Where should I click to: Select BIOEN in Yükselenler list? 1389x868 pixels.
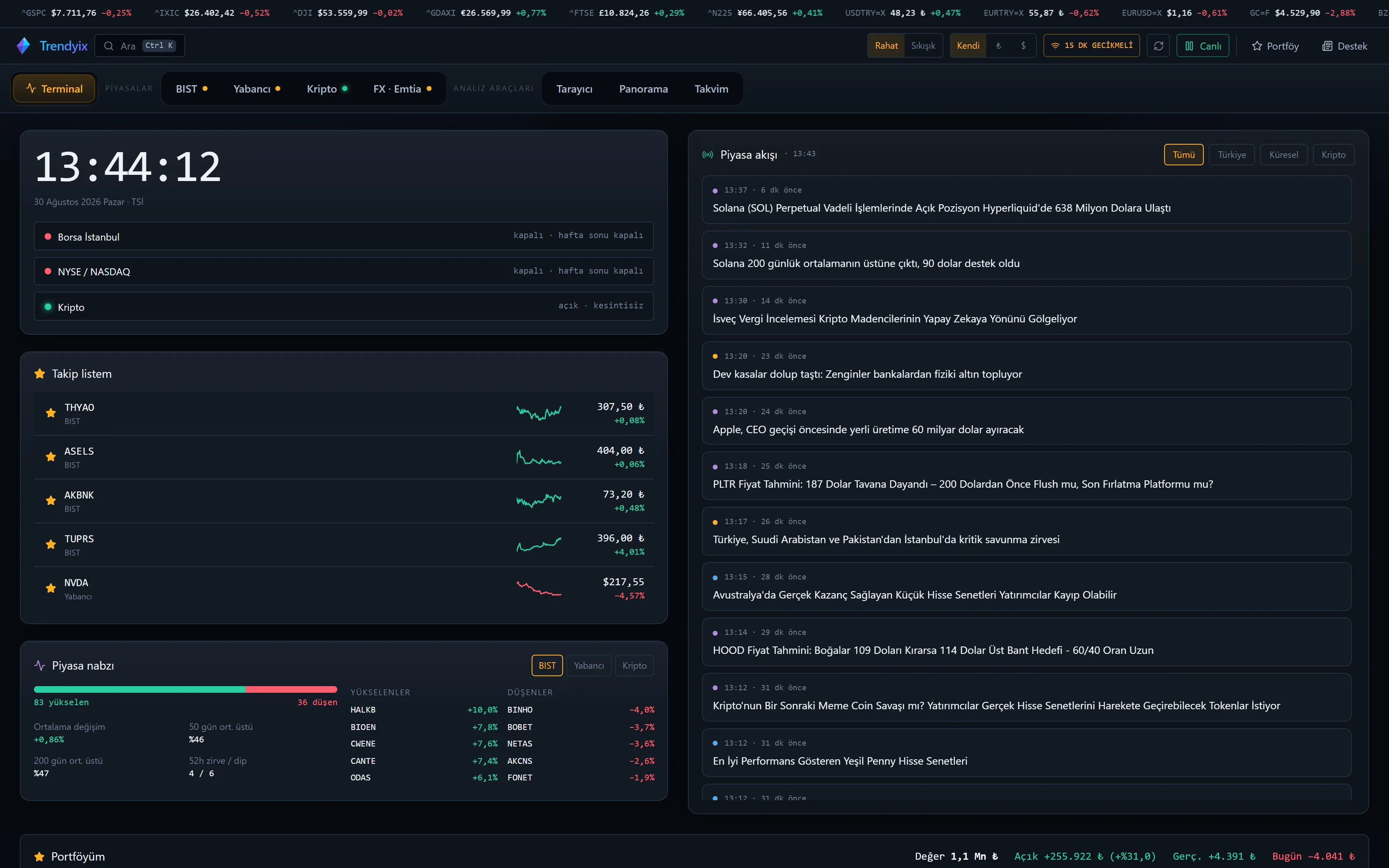coord(424,727)
